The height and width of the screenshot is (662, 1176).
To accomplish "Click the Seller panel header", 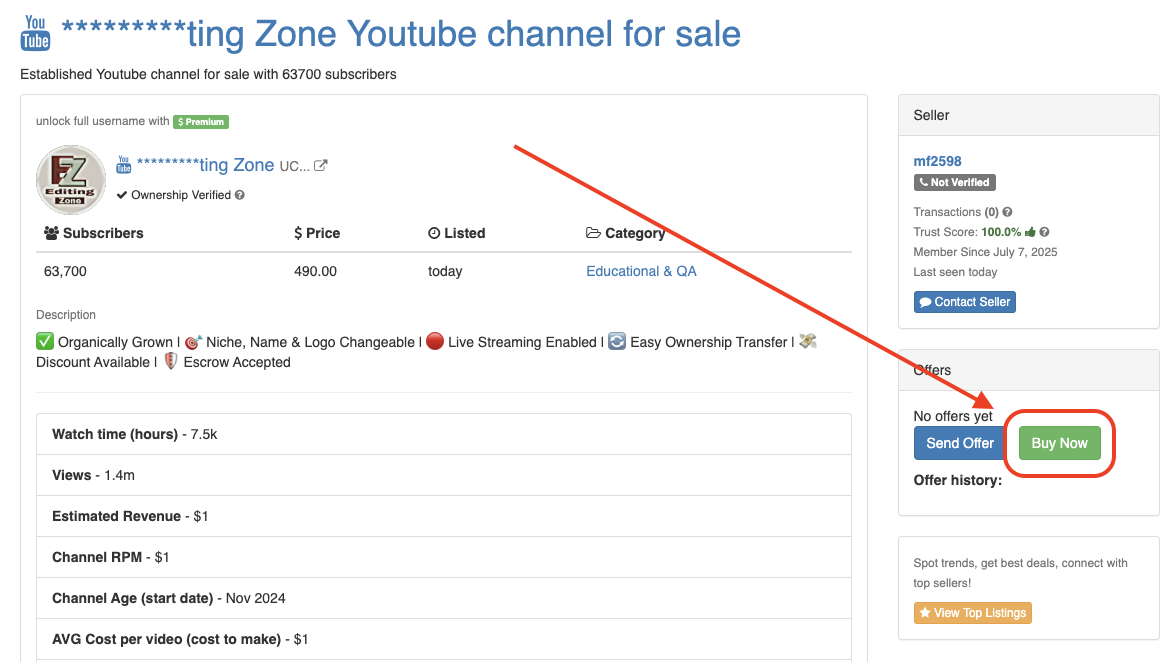I will [x=1028, y=115].
